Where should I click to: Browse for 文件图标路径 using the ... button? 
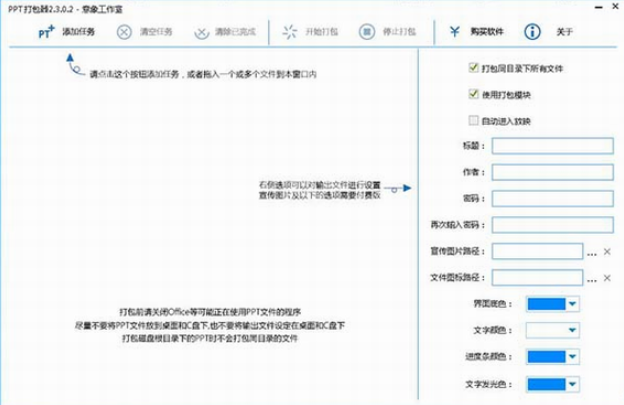[592, 280]
